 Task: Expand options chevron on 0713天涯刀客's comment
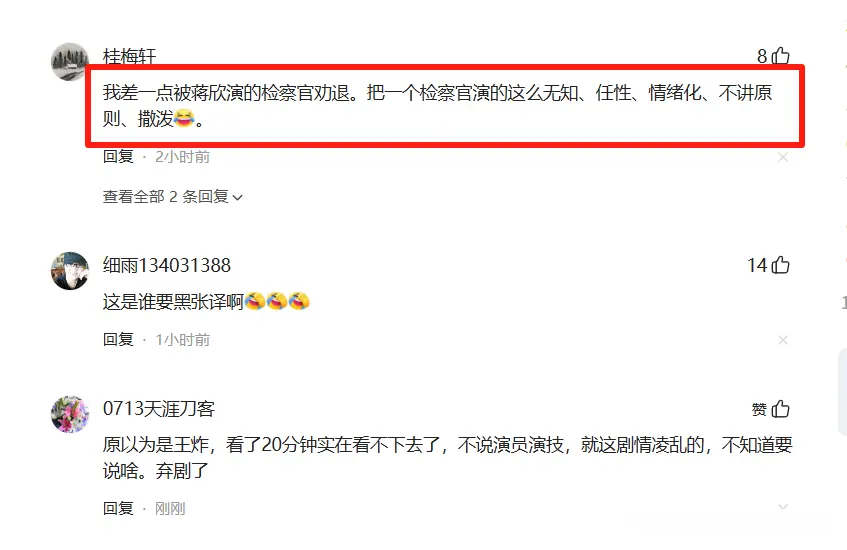coord(783,507)
